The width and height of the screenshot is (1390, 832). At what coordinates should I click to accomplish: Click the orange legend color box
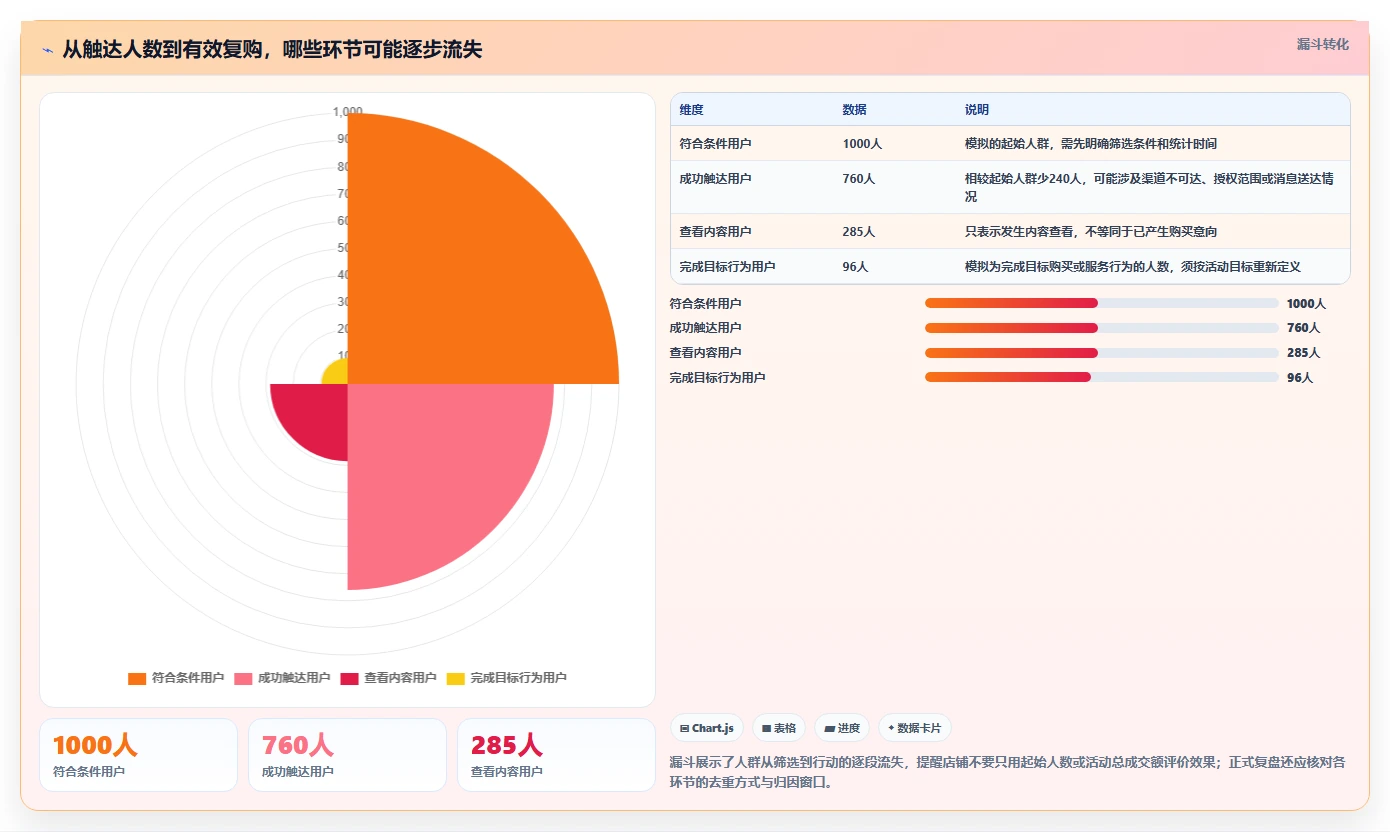[137, 678]
